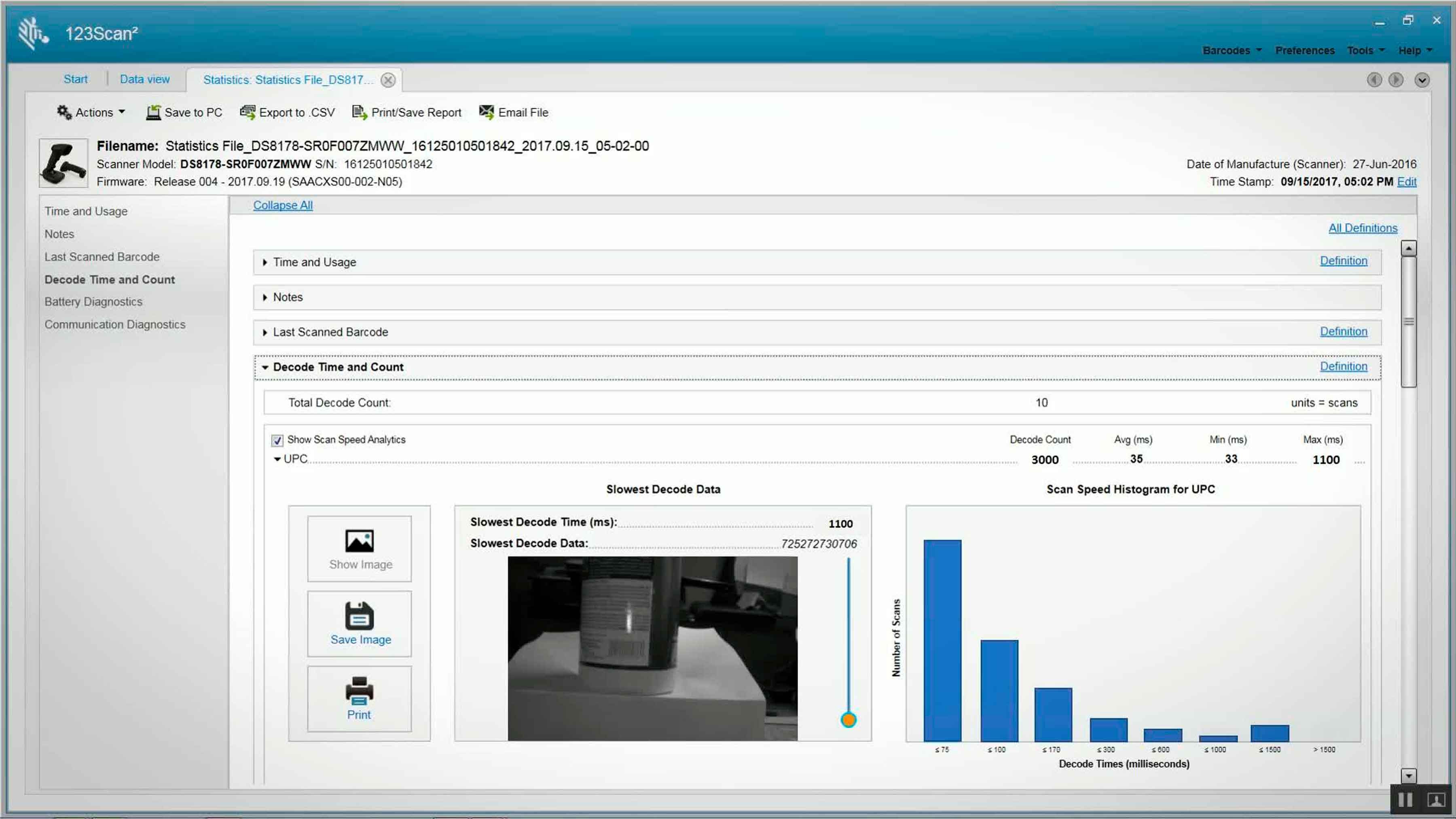Screen dimensions: 1456x819
Task: Click the Email File envelope icon
Action: [486, 111]
